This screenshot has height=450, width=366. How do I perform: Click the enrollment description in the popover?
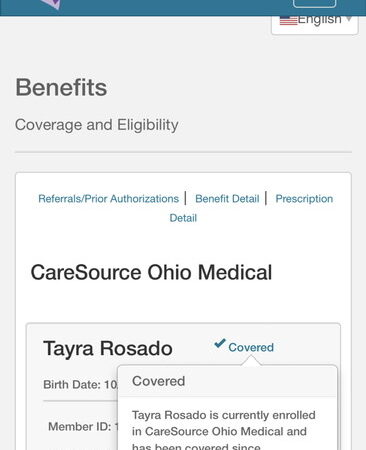[223, 431]
